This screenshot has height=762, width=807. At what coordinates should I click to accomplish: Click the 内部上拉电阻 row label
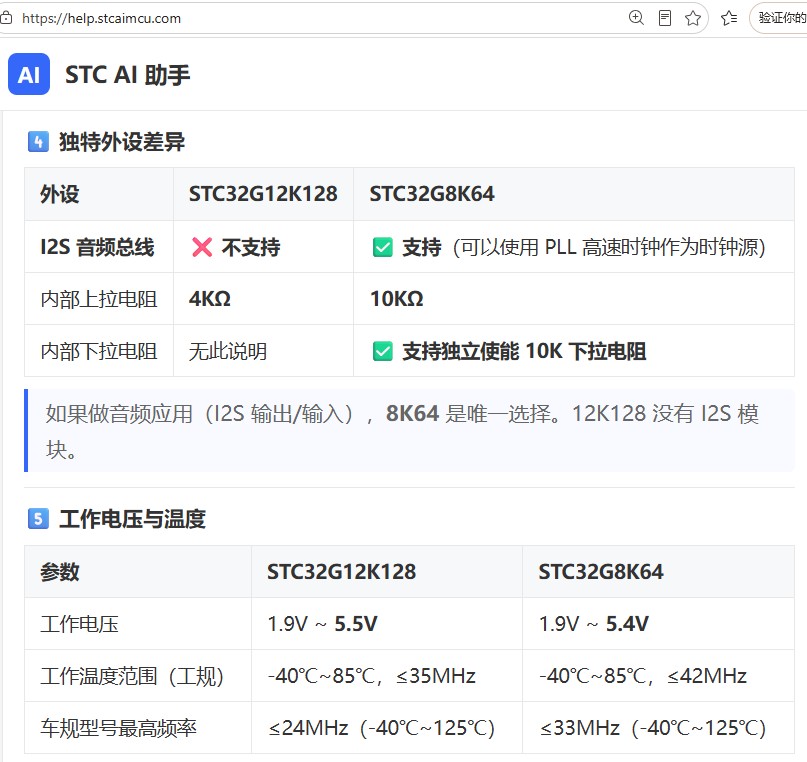tap(99, 299)
